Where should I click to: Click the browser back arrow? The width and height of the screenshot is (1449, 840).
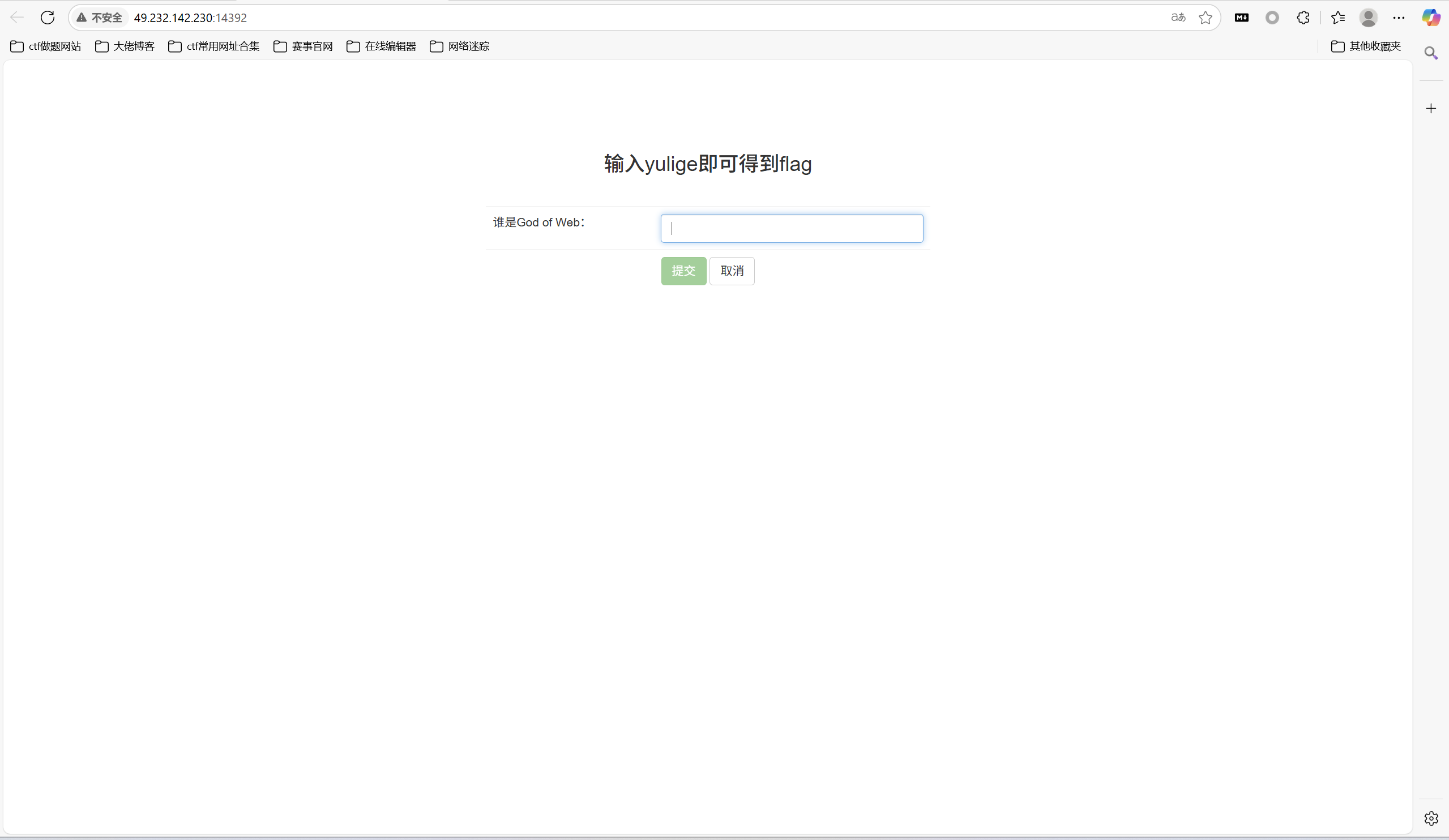click(x=17, y=18)
